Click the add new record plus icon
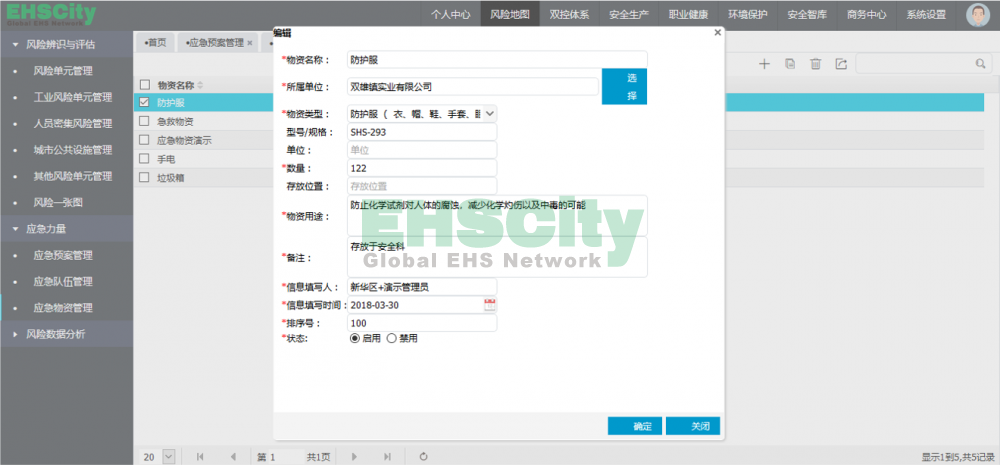This screenshot has height=465, width=1000. point(765,64)
